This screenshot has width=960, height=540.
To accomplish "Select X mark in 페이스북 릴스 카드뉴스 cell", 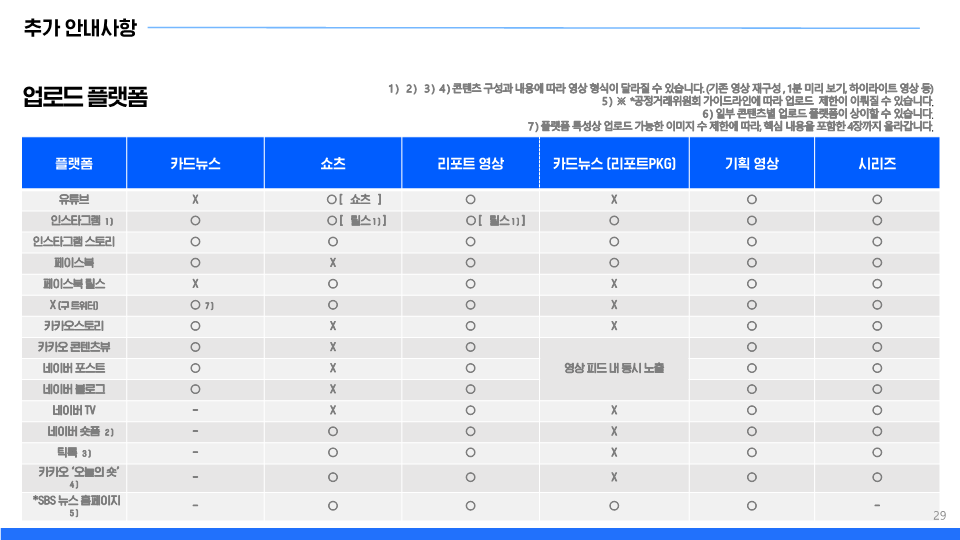I will (x=195, y=284).
